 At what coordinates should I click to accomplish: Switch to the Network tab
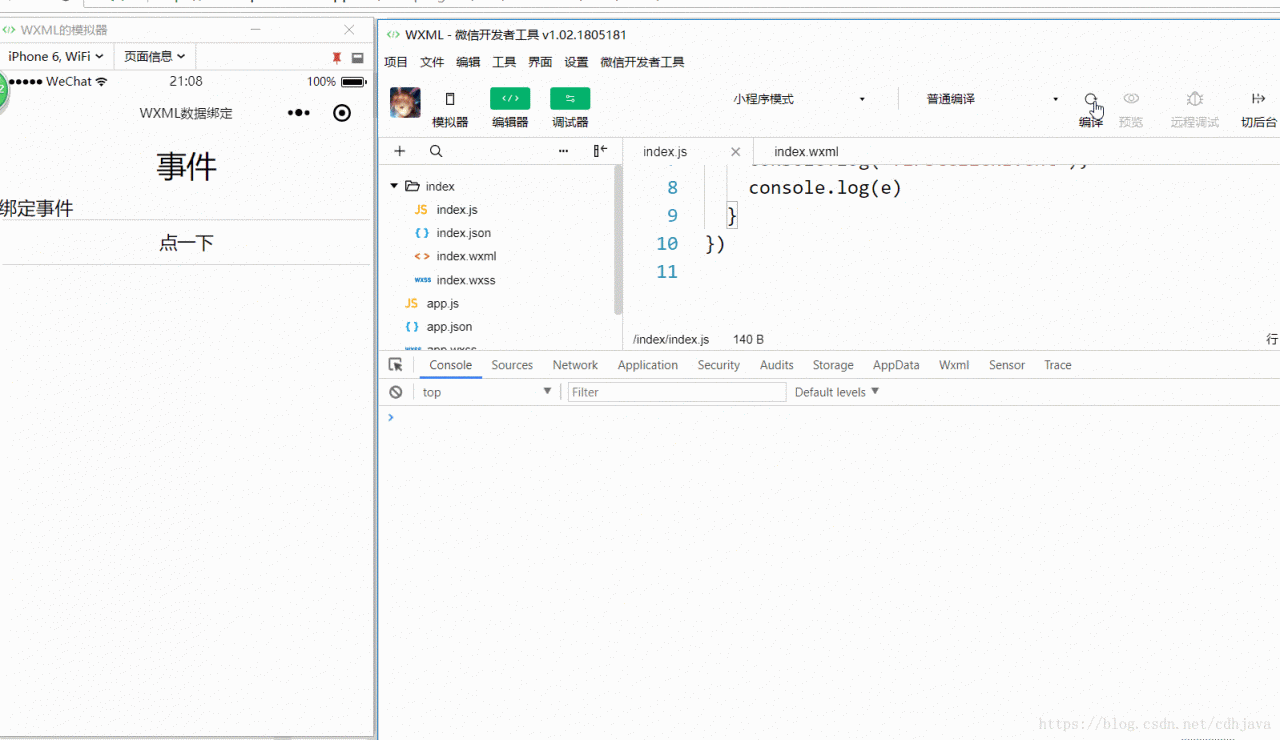(x=574, y=364)
